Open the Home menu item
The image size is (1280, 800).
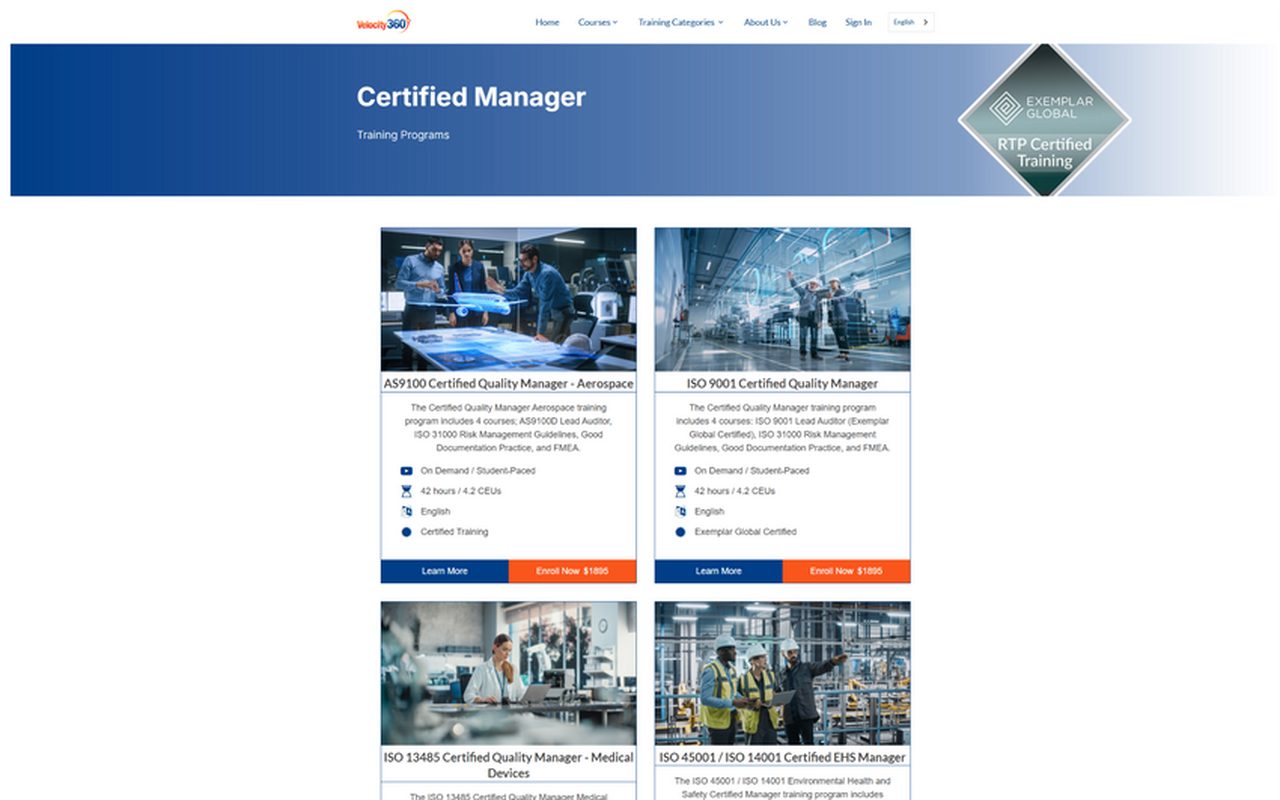[x=547, y=22]
